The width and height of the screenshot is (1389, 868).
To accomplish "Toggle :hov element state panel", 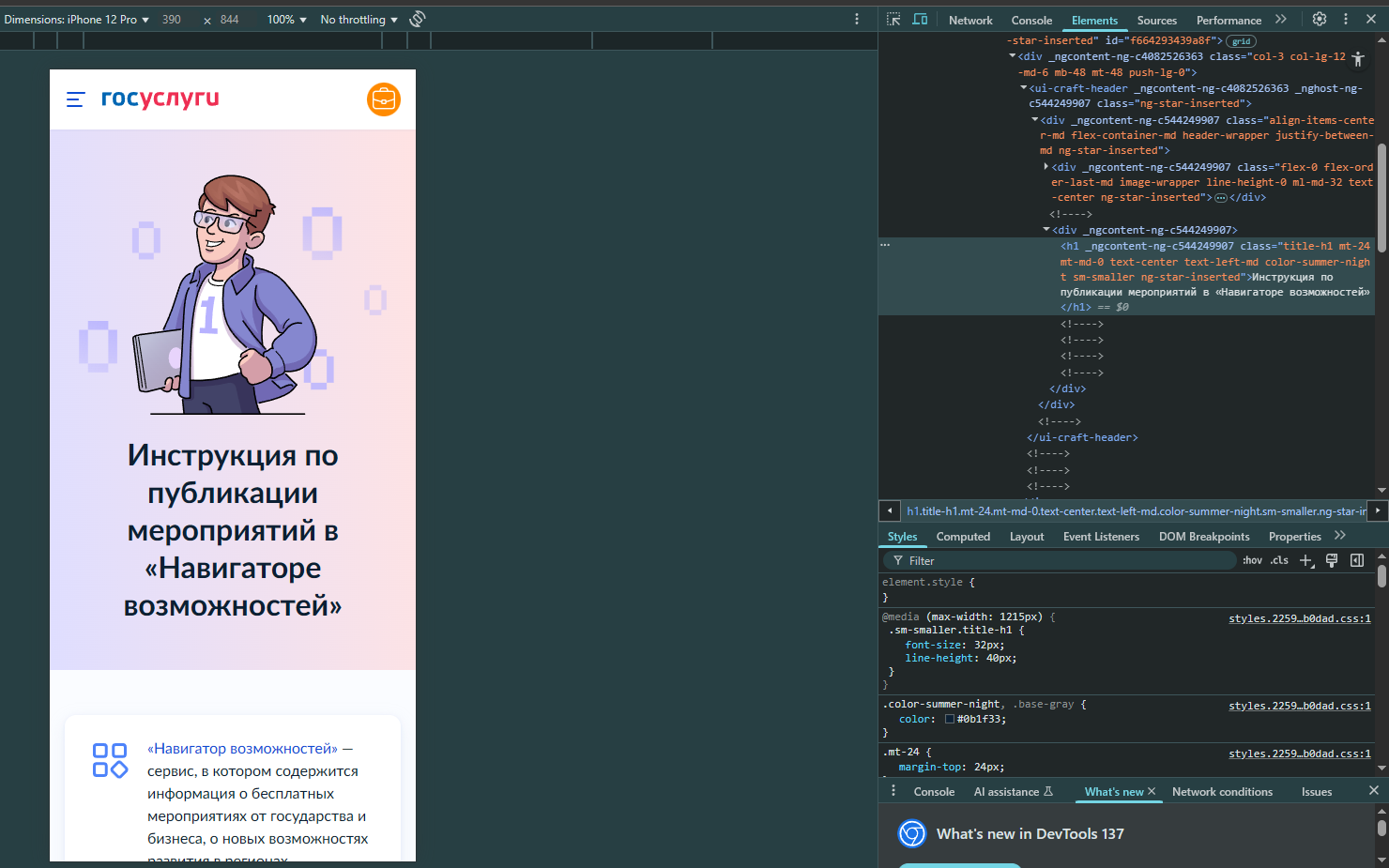I will coord(1252,560).
